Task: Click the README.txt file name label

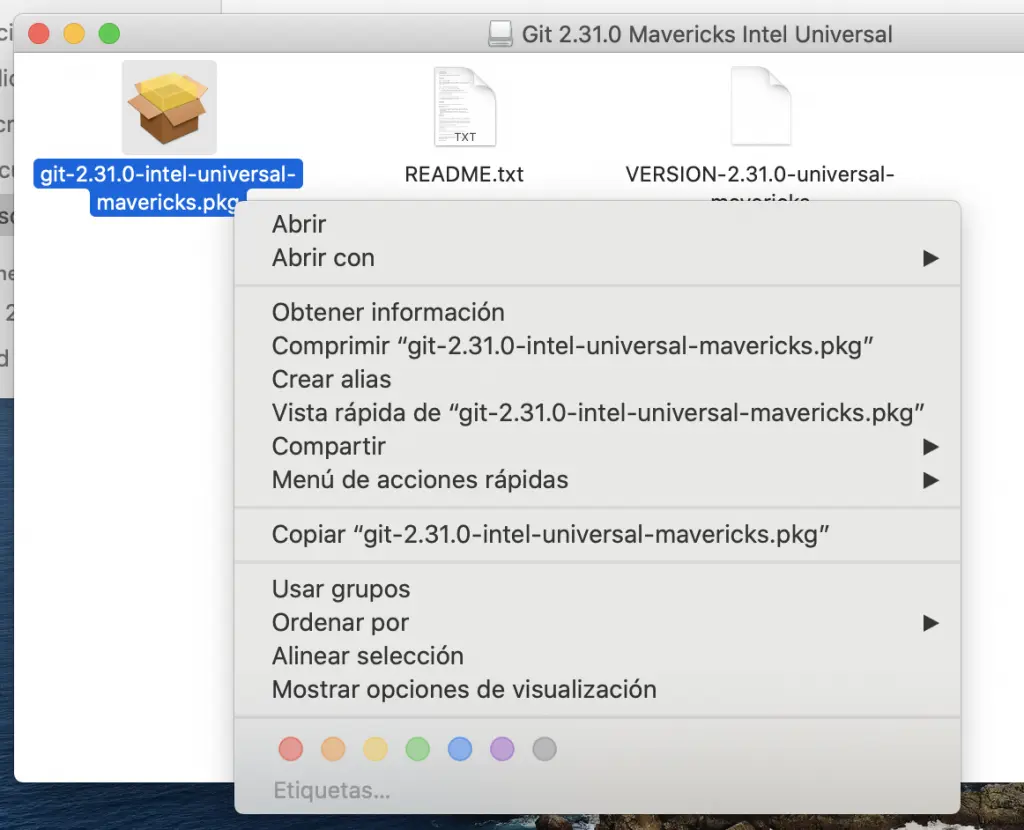Action: 464,174
